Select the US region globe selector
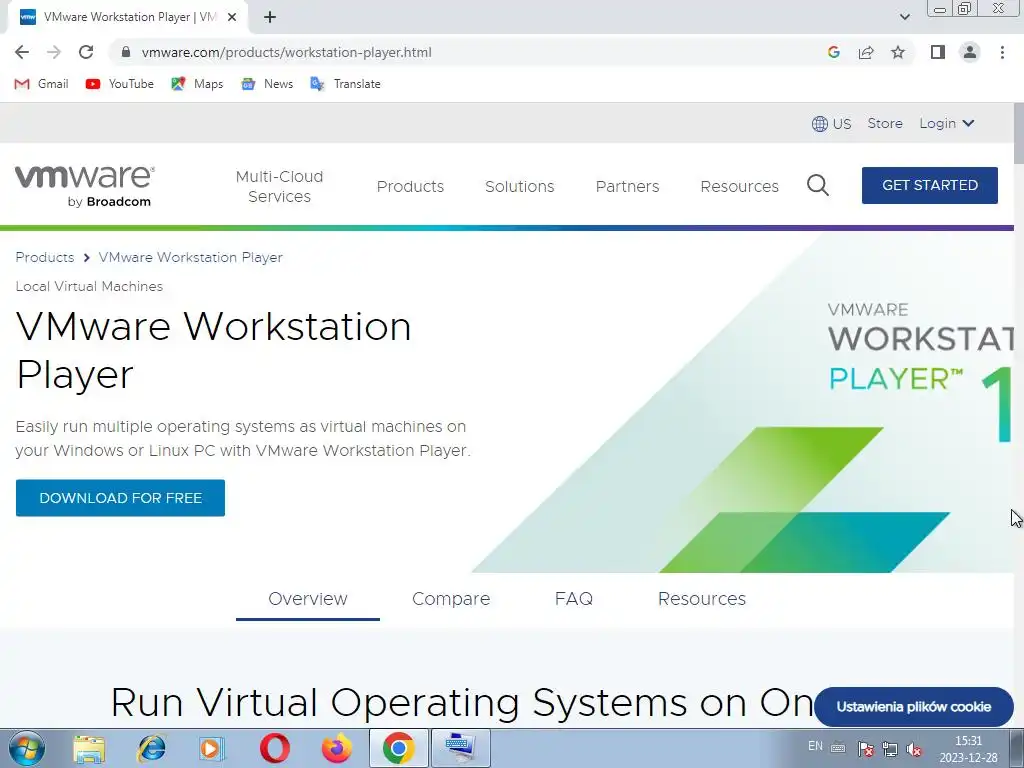The image size is (1024, 768). (x=831, y=123)
